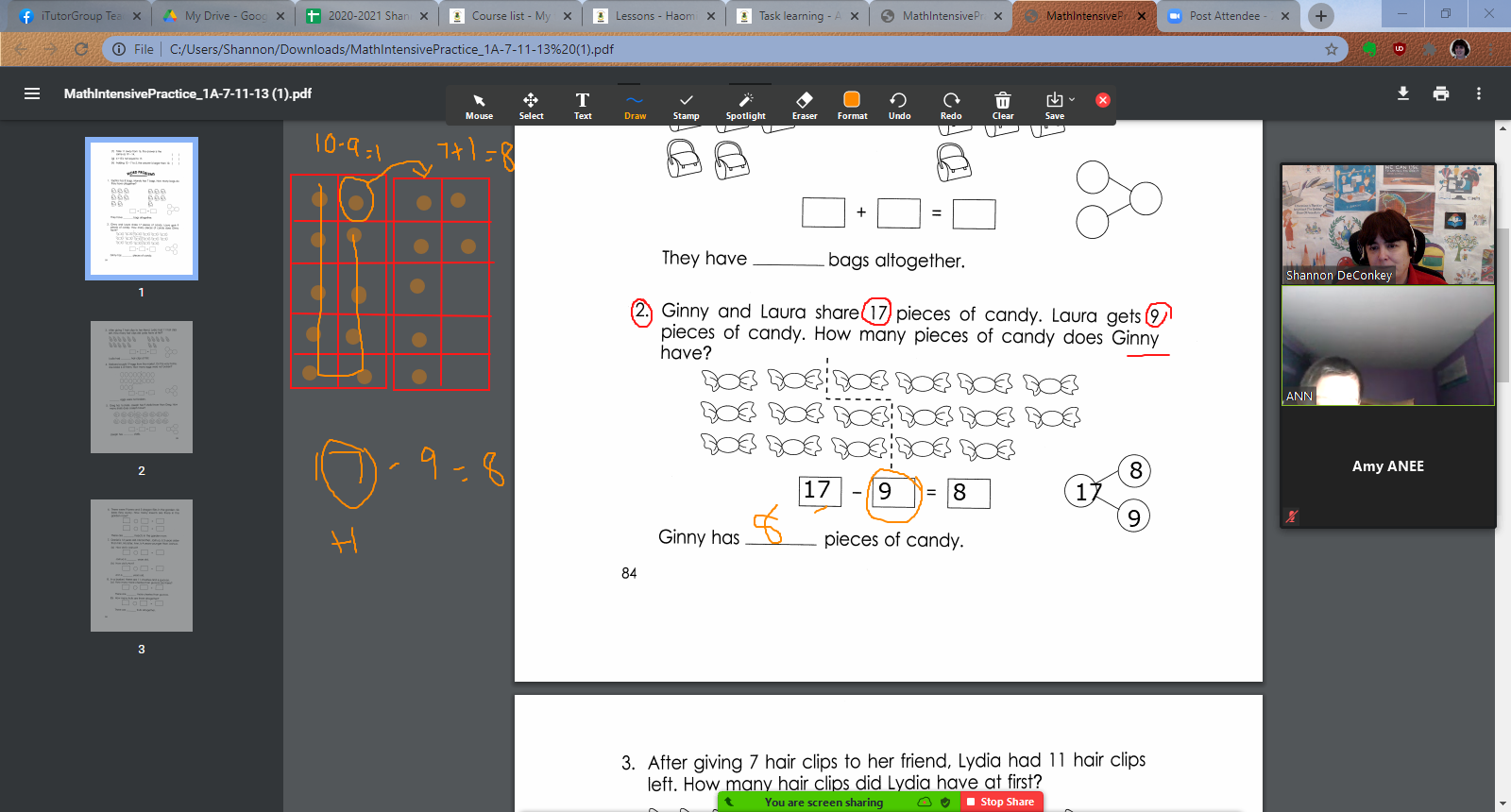
Task: Click Stop Share button
Action: 1001,802
